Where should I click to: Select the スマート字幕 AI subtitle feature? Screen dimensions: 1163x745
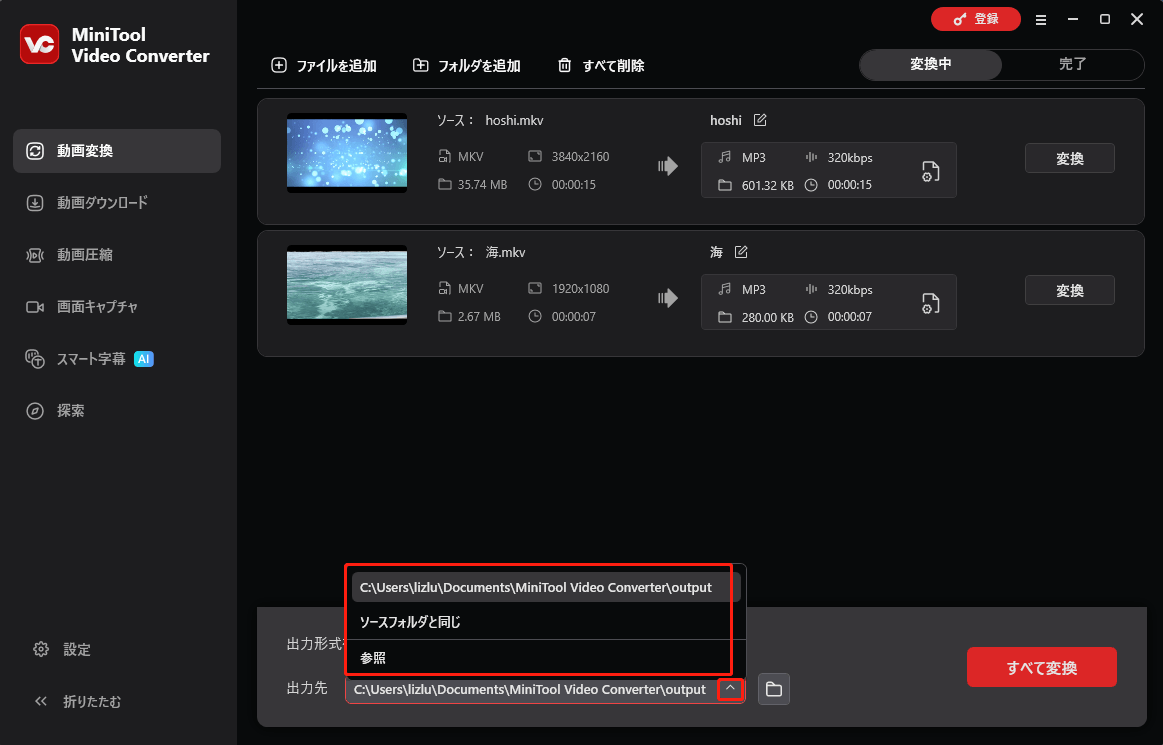coord(92,358)
